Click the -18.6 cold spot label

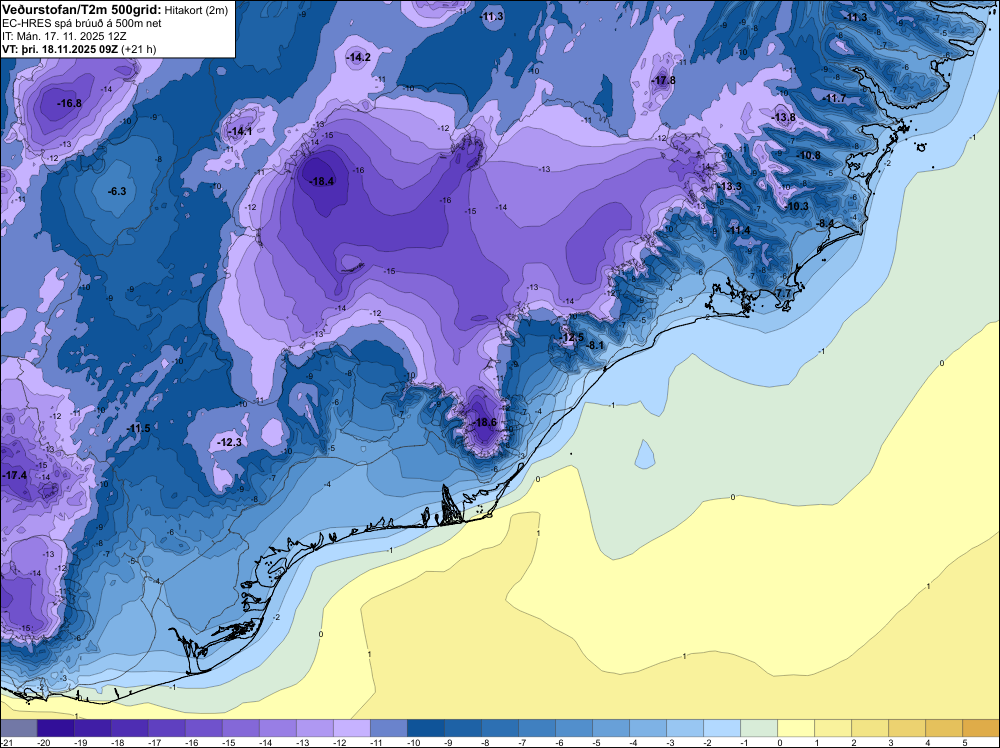(x=484, y=422)
